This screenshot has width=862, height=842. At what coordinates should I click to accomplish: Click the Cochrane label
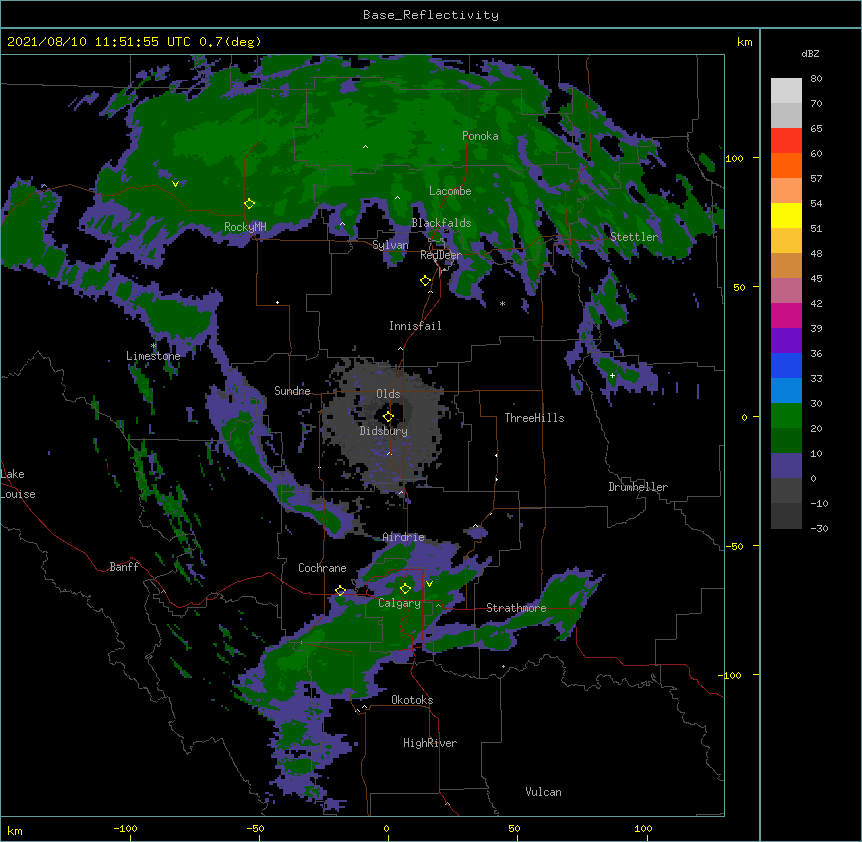(x=322, y=568)
